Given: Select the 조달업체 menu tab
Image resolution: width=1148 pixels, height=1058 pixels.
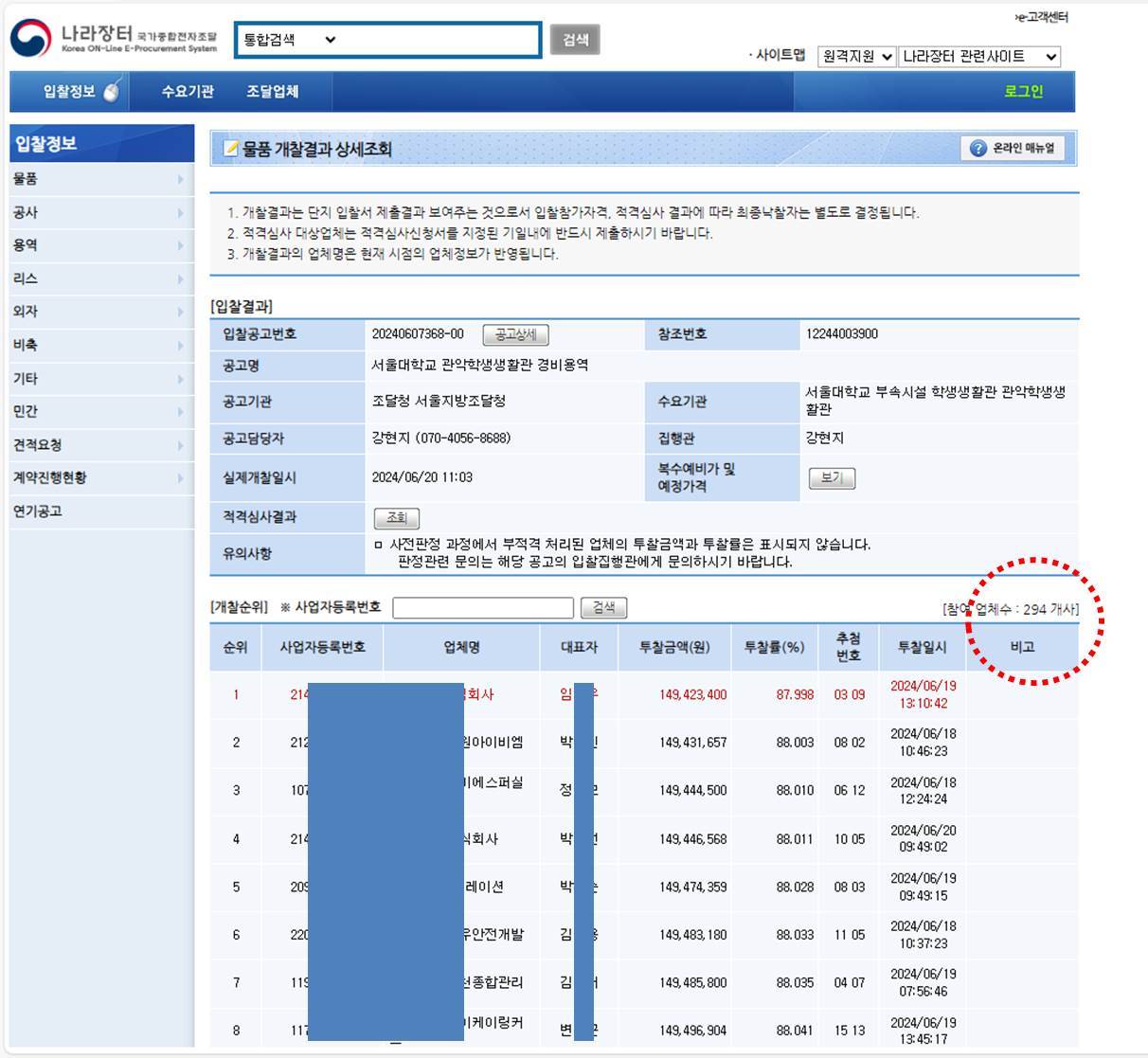Looking at the screenshot, I should point(273,91).
